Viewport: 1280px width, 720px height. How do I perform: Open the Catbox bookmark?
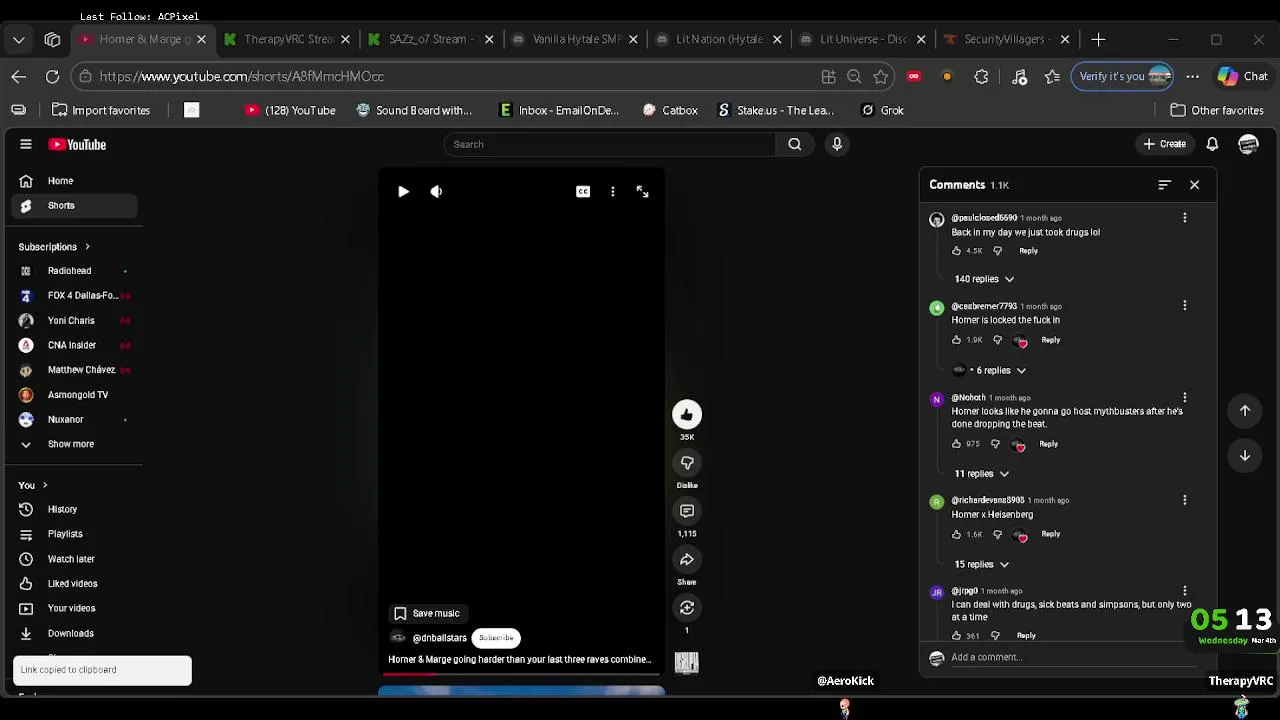coord(670,110)
